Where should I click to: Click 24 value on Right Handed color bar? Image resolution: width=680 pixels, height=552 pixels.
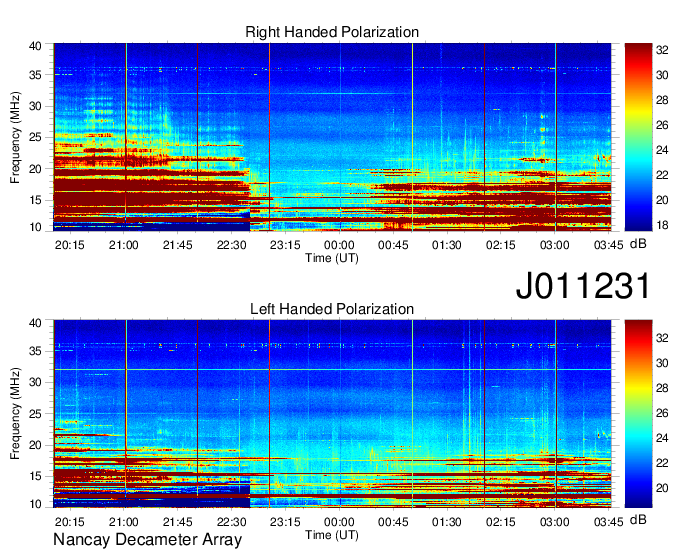click(662, 150)
